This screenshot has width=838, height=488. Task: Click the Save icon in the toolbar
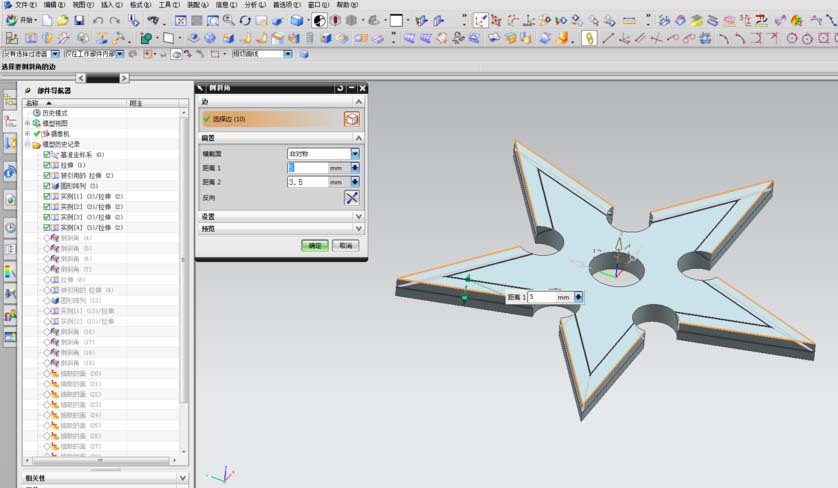pos(77,20)
